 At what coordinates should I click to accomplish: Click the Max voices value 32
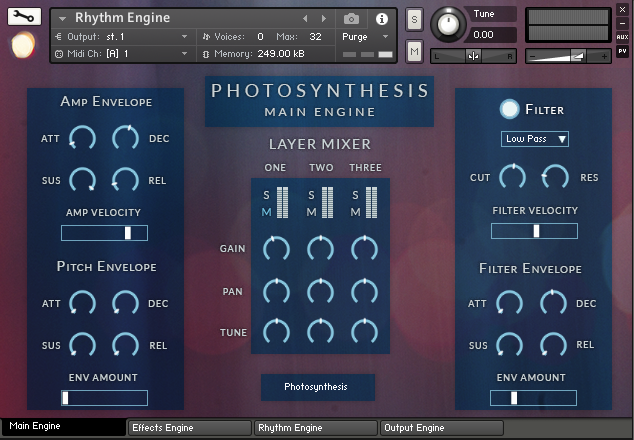pyautogui.click(x=315, y=37)
